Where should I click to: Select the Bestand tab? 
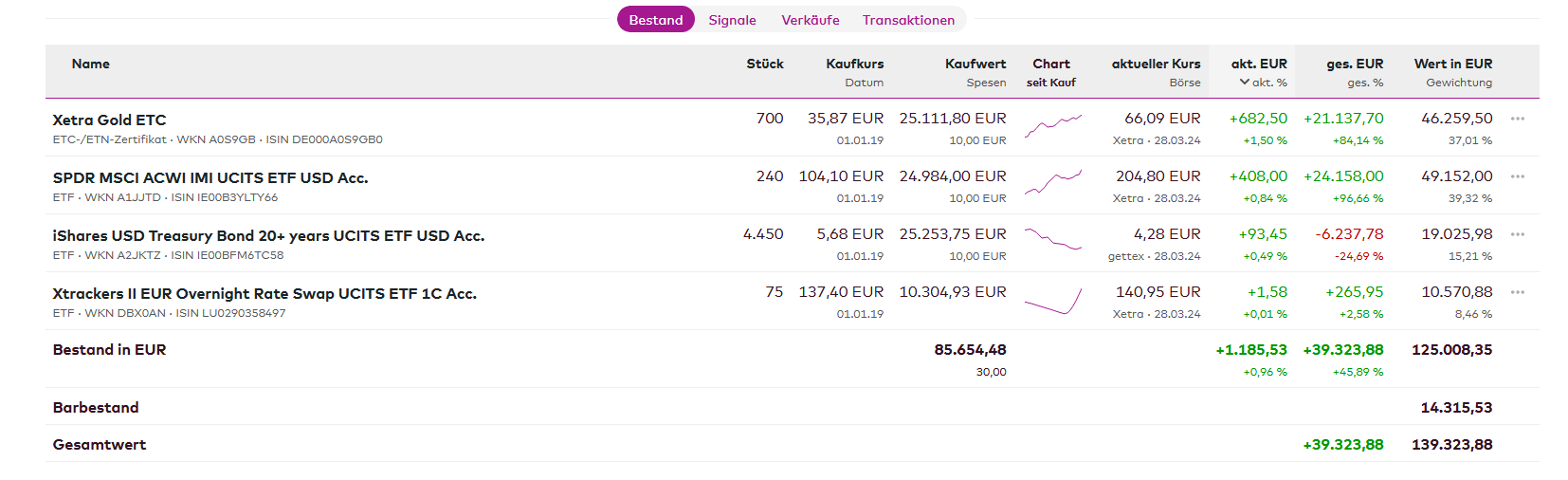[x=655, y=20]
